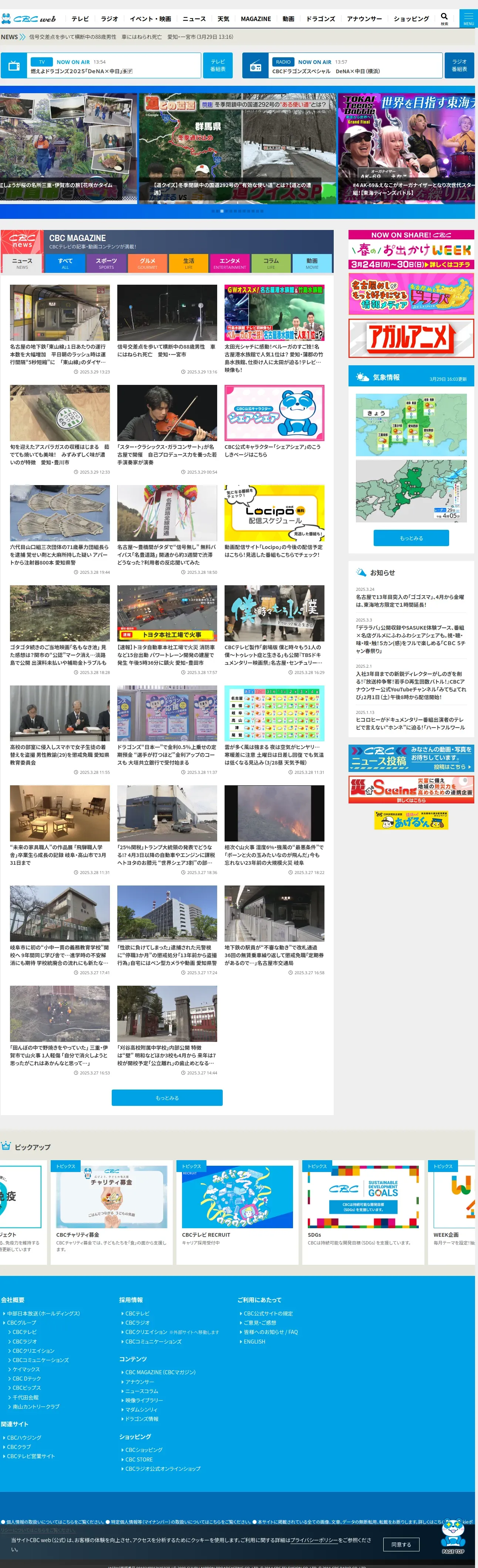
Task: Open テレビ in the top navigation
Action: pyautogui.click(x=80, y=19)
